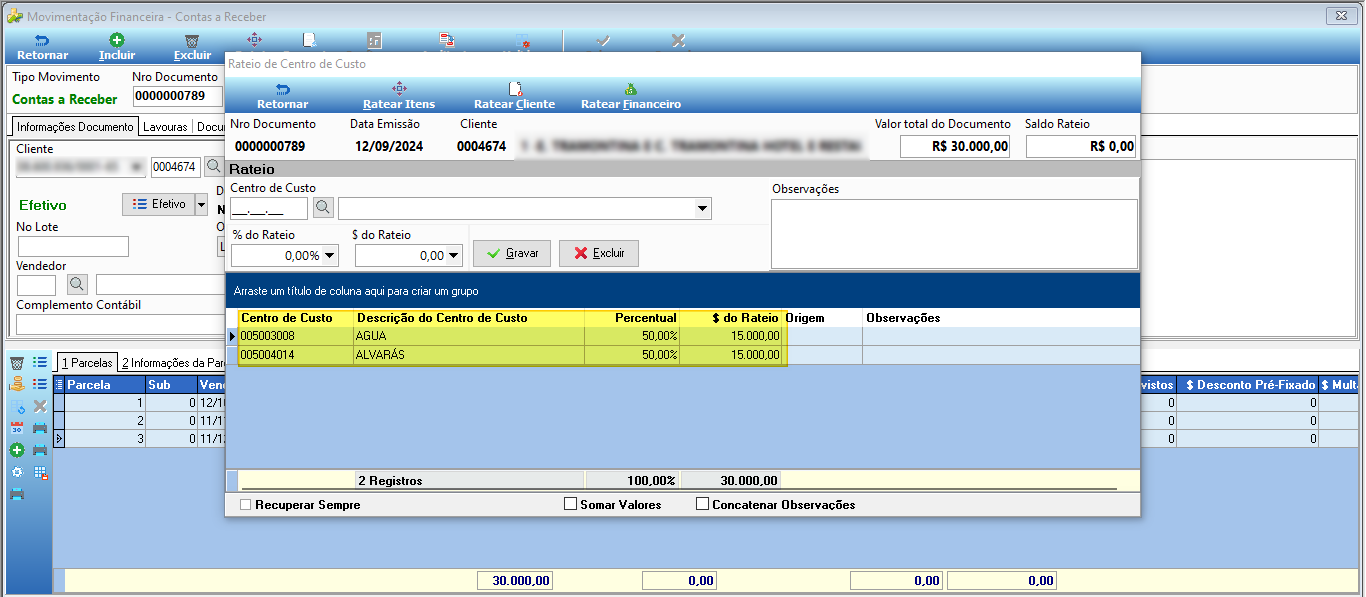
Task: Enable the Recuperar Sempre checkbox
Action: click(x=246, y=505)
